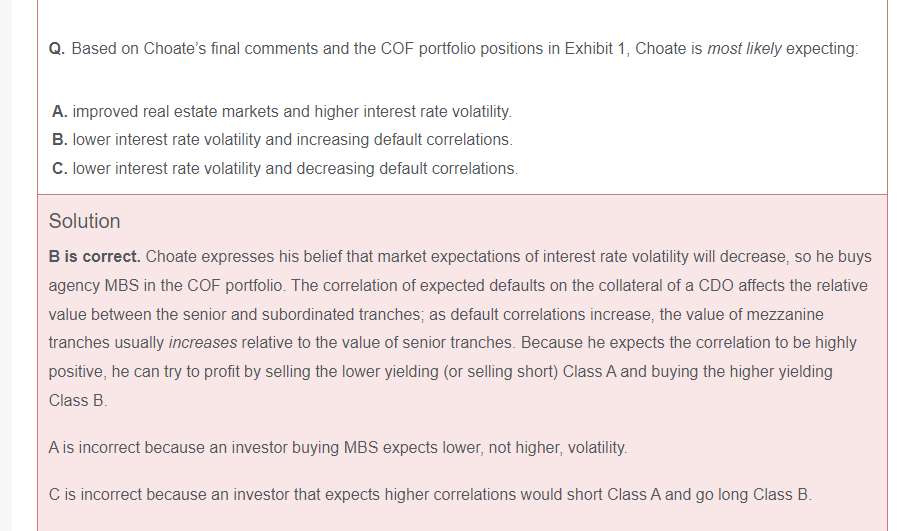This screenshot has width=907, height=531.
Task: Click the 'A is incorrect' explanation line
Action: [x=338, y=447]
